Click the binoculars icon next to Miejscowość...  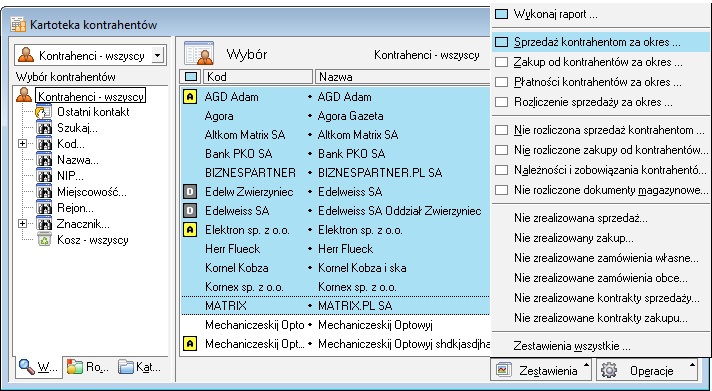pos(44,192)
